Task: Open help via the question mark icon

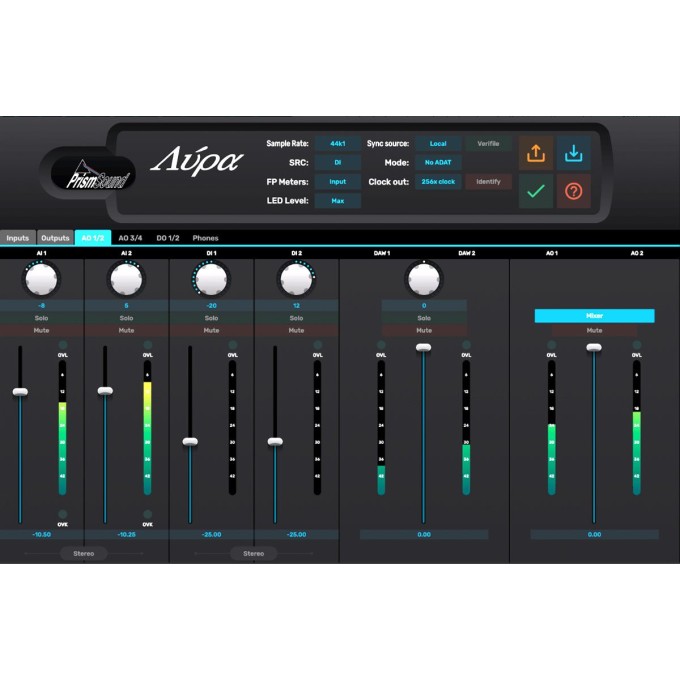Action: click(x=573, y=191)
